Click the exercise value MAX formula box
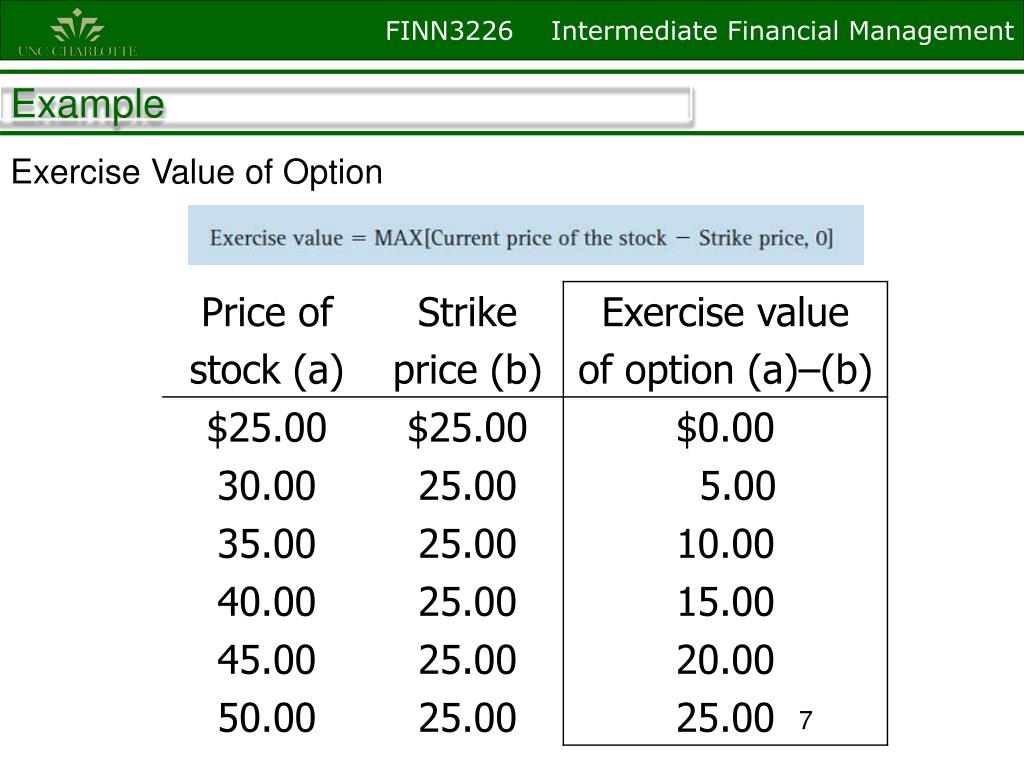The width and height of the screenshot is (1024, 768). [526, 235]
